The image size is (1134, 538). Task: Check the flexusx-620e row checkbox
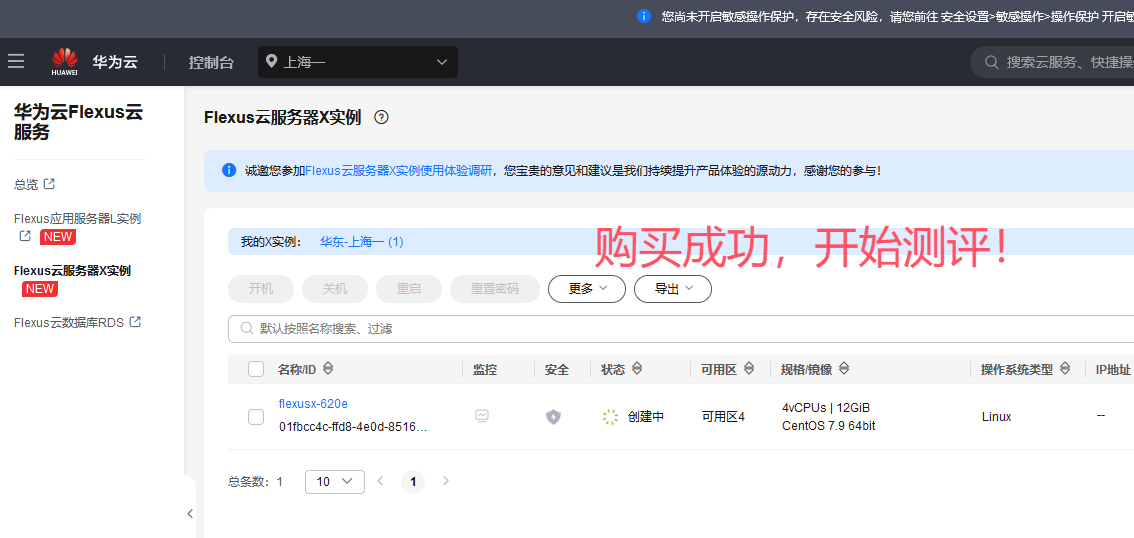pyautogui.click(x=256, y=417)
